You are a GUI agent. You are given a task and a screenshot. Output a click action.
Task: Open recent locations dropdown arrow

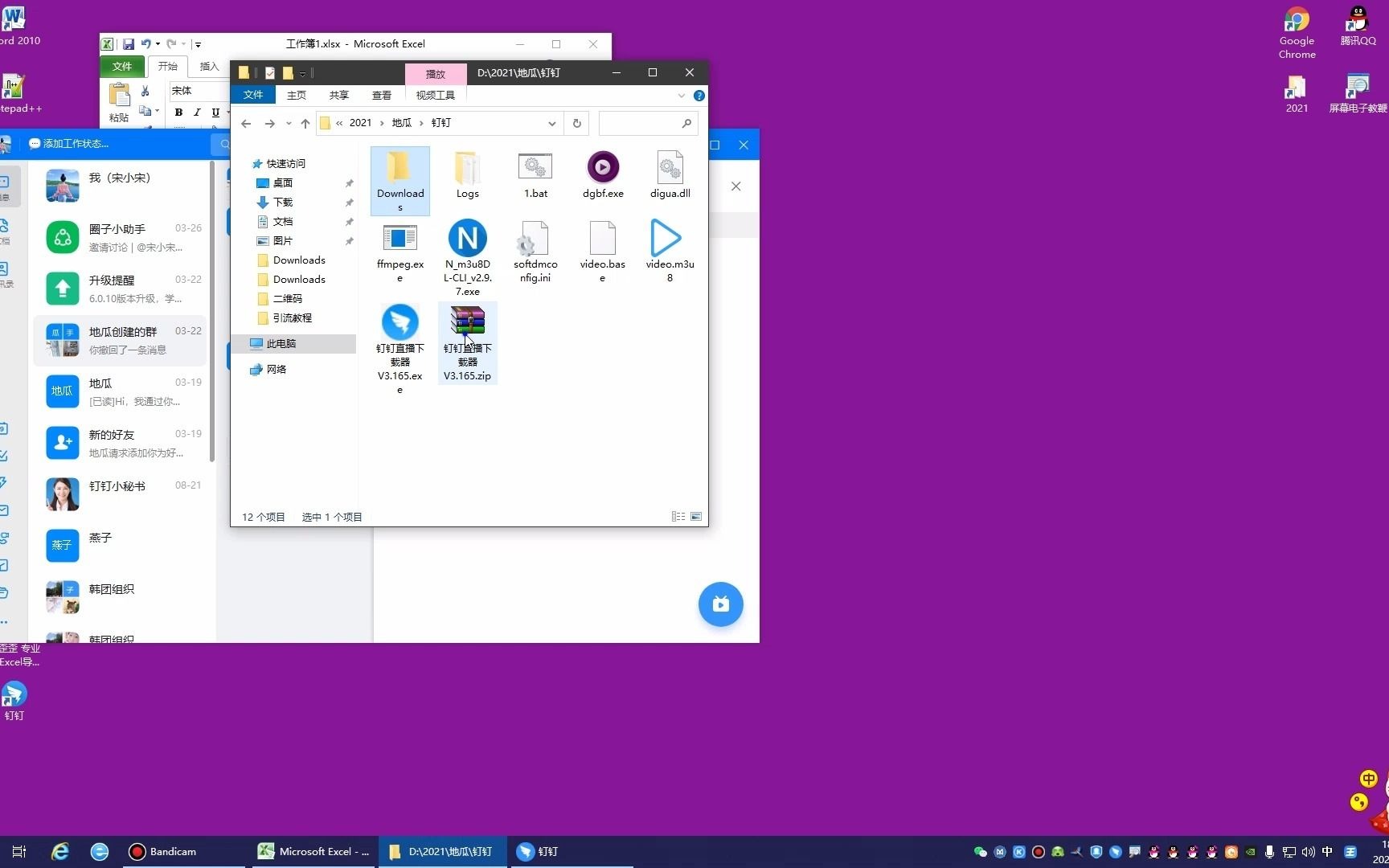coord(289,123)
